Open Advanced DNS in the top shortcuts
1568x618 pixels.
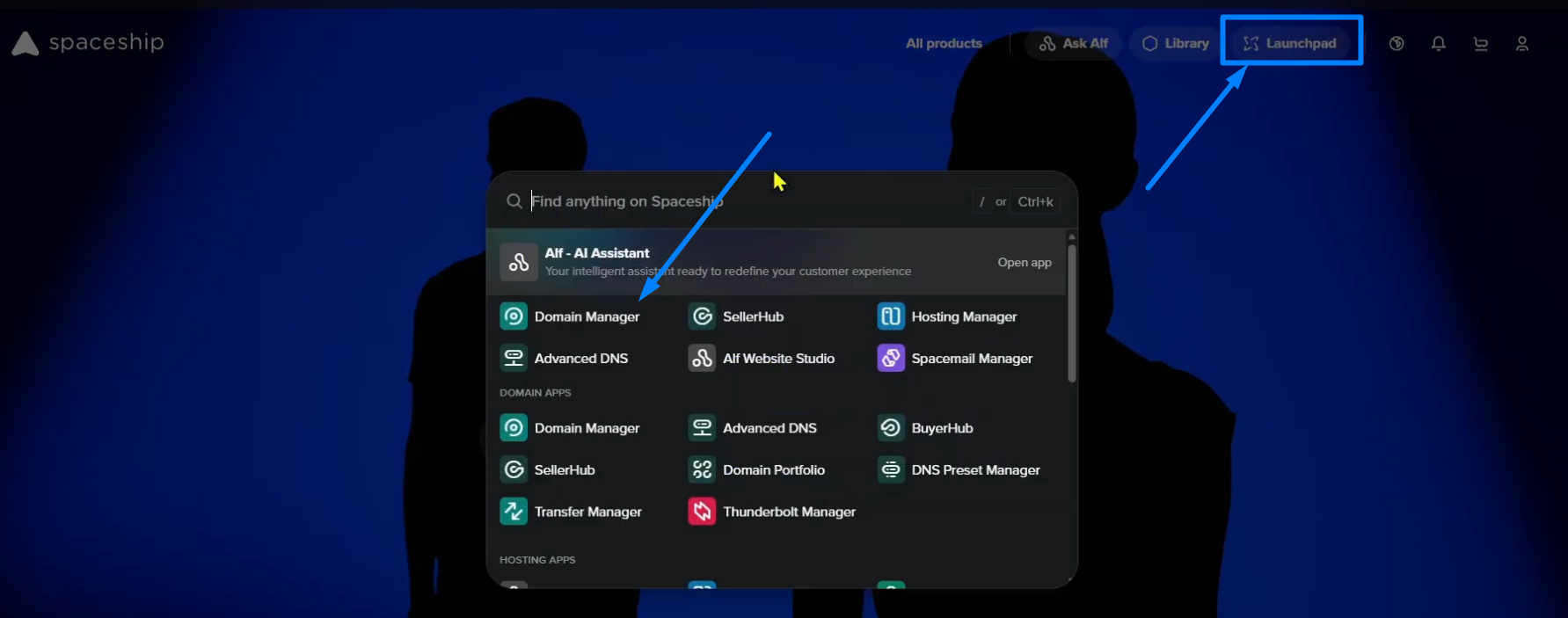pyautogui.click(x=564, y=358)
